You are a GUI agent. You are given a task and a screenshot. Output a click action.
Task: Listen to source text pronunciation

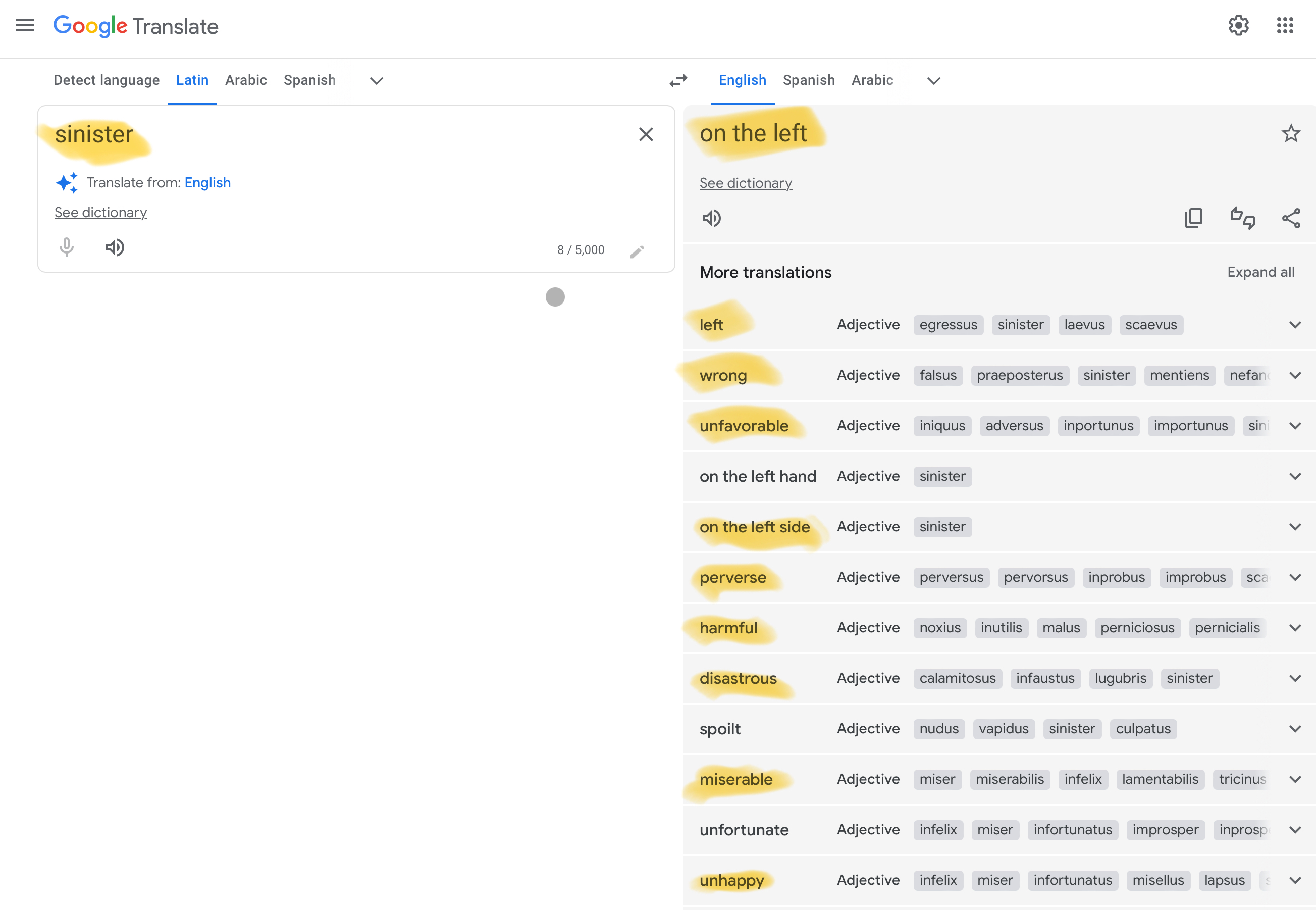(115, 247)
